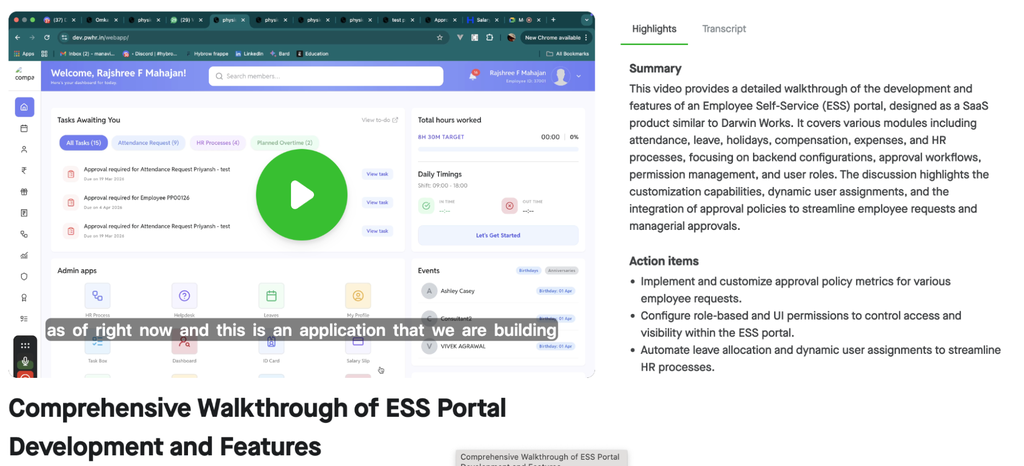Open the gift icon in the sidebar
Image resolution: width=1024 pixels, height=466 pixels.
click(x=24, y=192)
